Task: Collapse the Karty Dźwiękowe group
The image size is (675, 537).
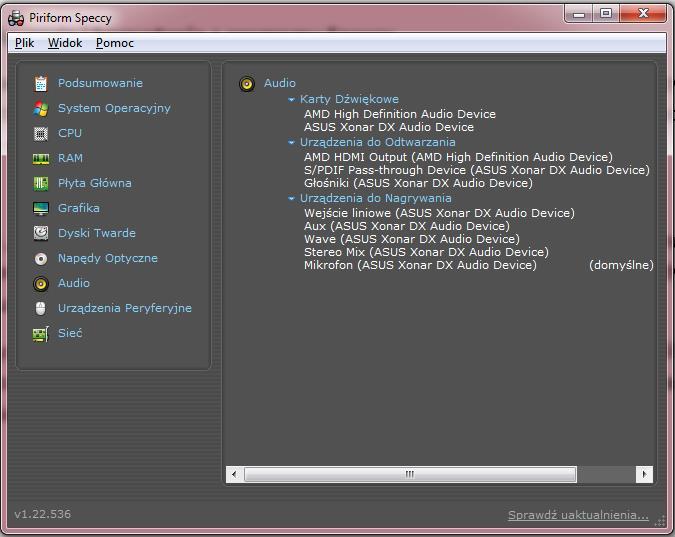Action: click(x=291, y=99)
